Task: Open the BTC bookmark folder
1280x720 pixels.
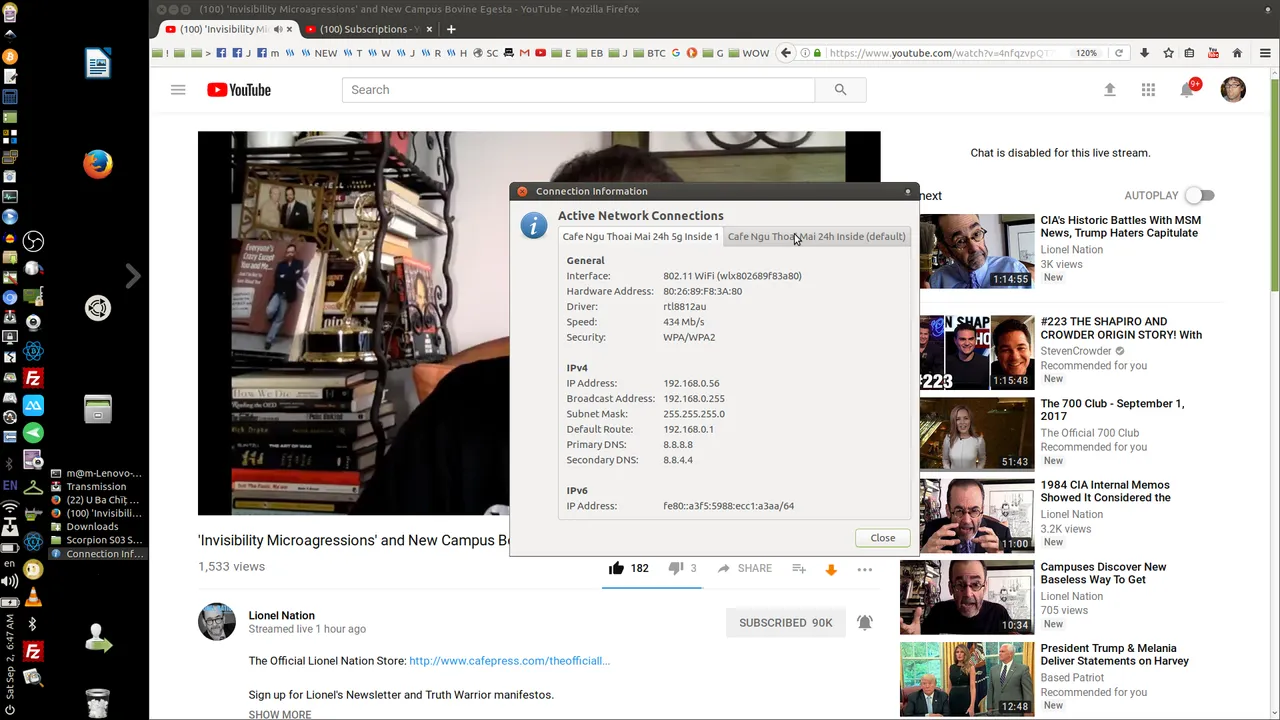Action: pyautogui.click(x=649, y=53)
